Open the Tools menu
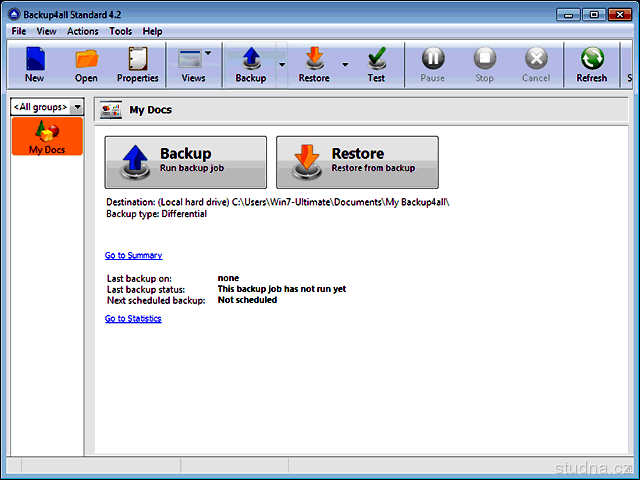Screen dimensions: 640x480 (x=120, y=32)
